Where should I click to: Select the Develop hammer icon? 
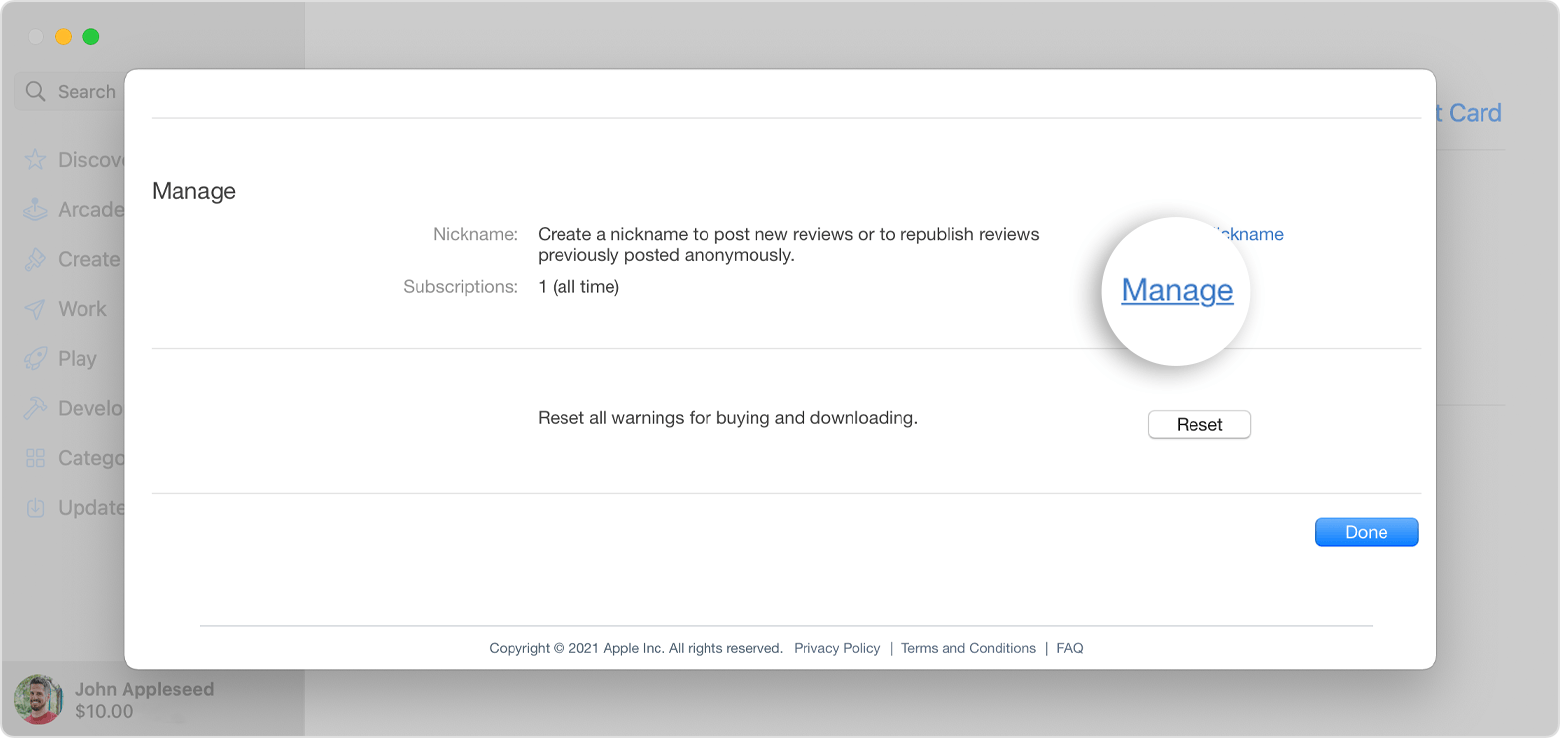[35, 408]
